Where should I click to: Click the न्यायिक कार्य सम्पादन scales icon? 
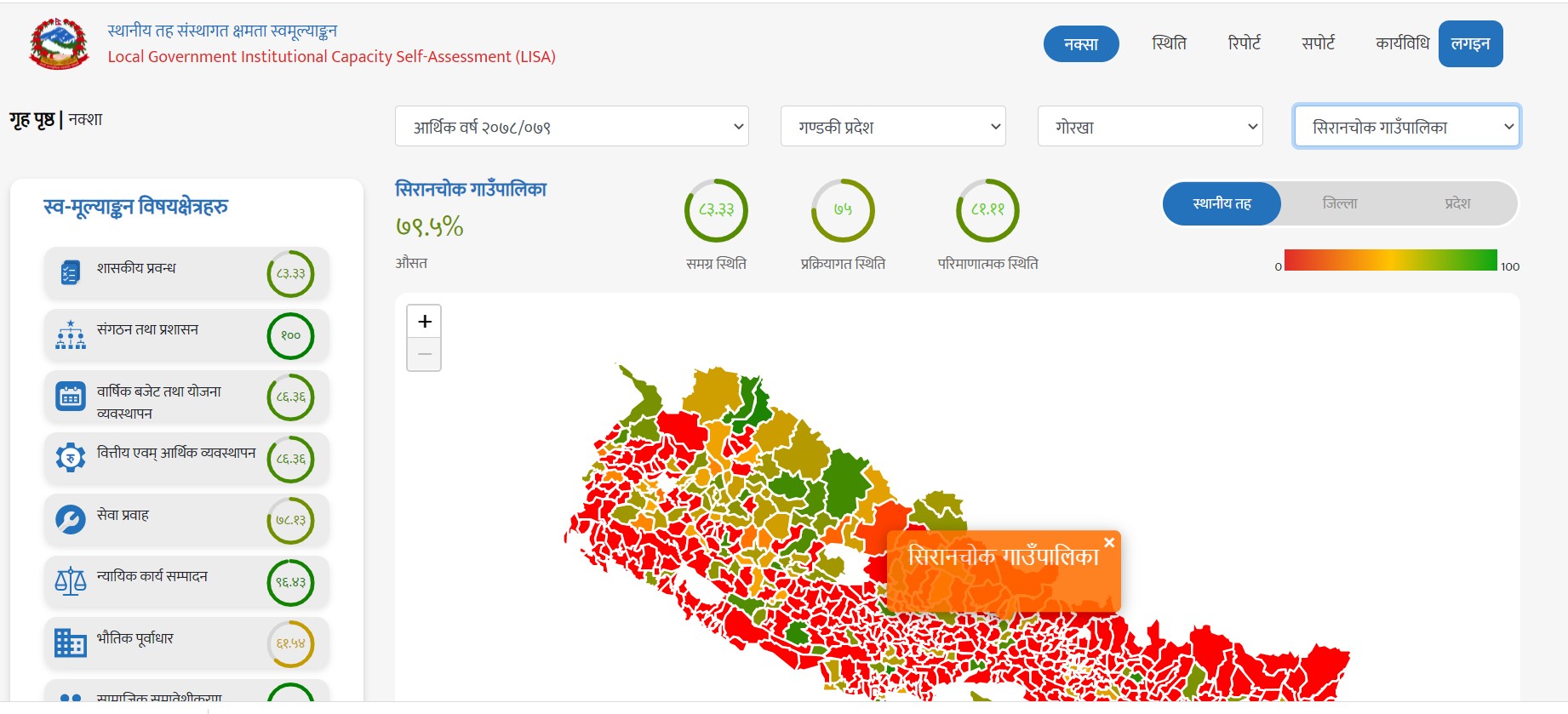point(71,581)
